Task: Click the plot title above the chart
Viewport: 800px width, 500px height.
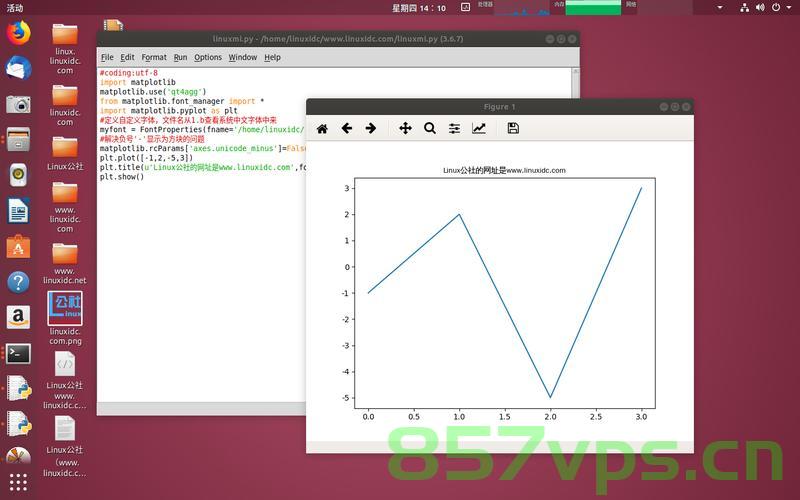Action: point(504,170)
